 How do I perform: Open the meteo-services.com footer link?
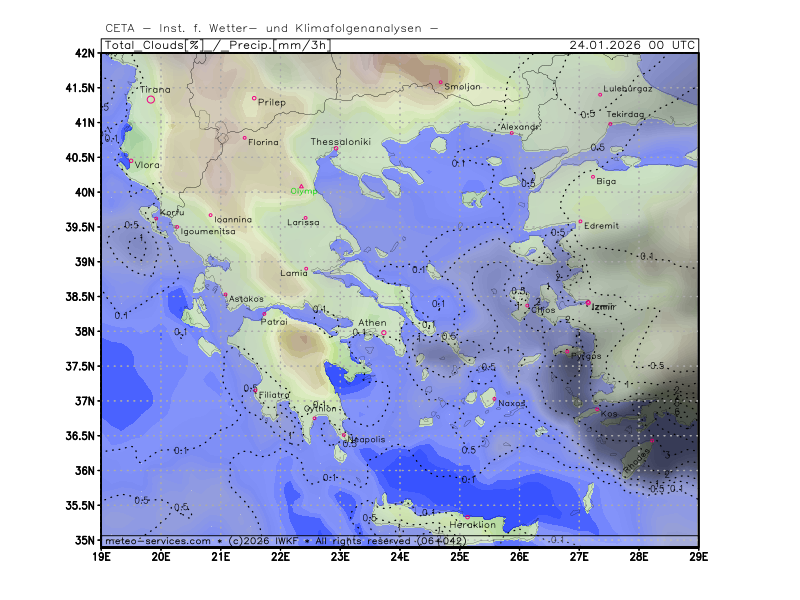point(158,540)
